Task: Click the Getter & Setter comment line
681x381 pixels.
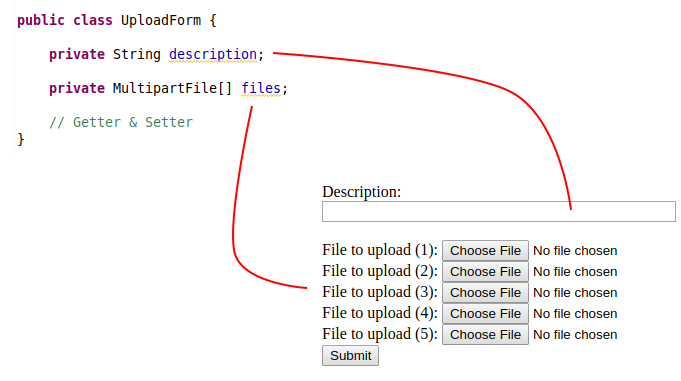Action: click(121, 122)
